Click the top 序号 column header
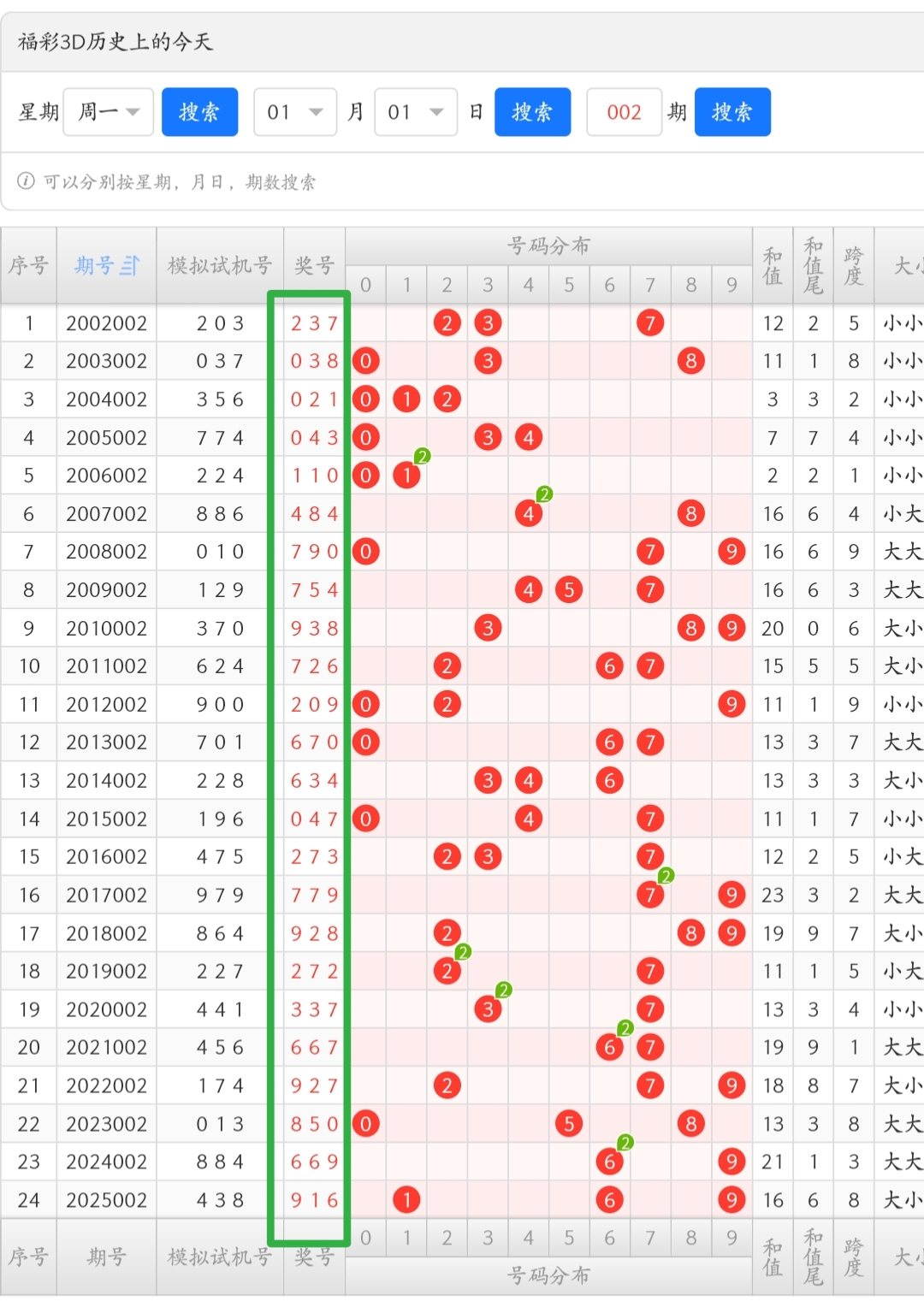The height and width of the screenshot is (1307, 924). click(28, 266)
